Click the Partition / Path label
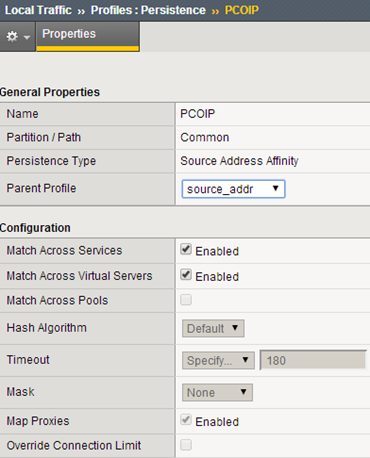The image size is (370, 458). (44, 138)
